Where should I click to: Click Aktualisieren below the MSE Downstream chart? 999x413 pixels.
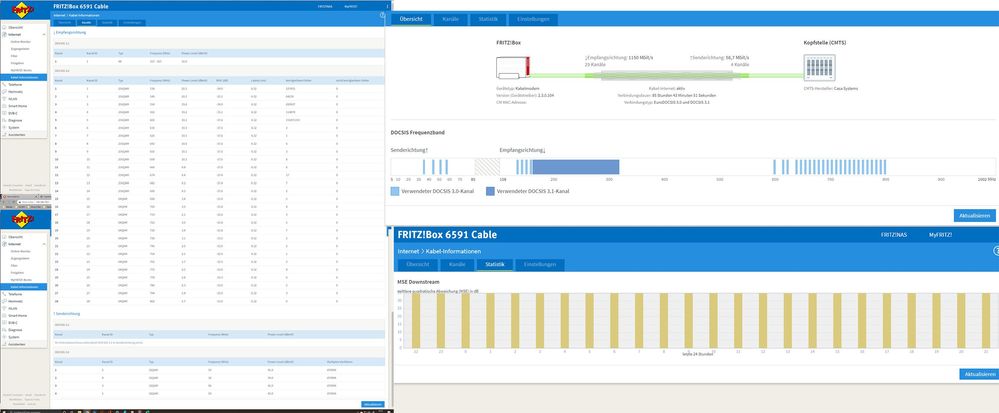[x=977, y=374]
